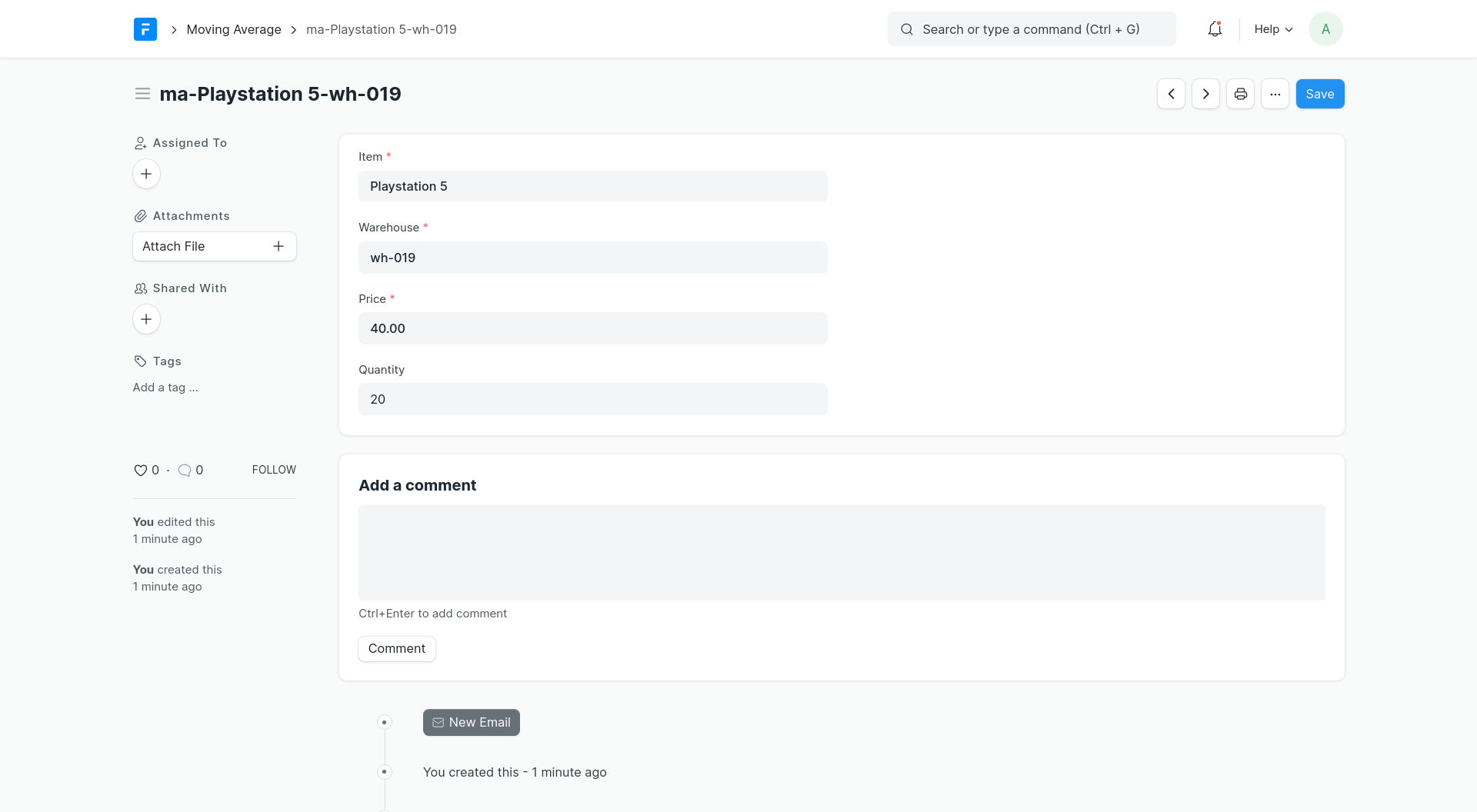Create a New Email
The height and width of the screenshot is (812, 1477).
coord(472,722)
